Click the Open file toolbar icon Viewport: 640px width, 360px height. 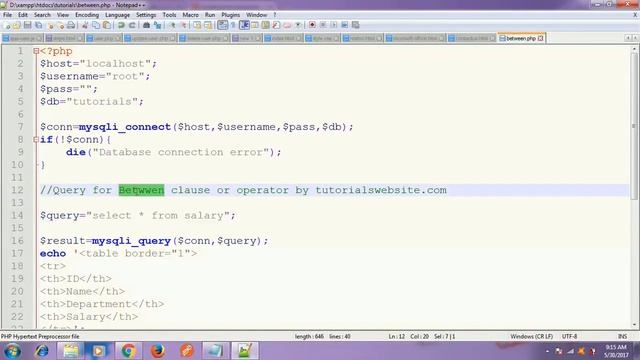click(x=17, y=25)
